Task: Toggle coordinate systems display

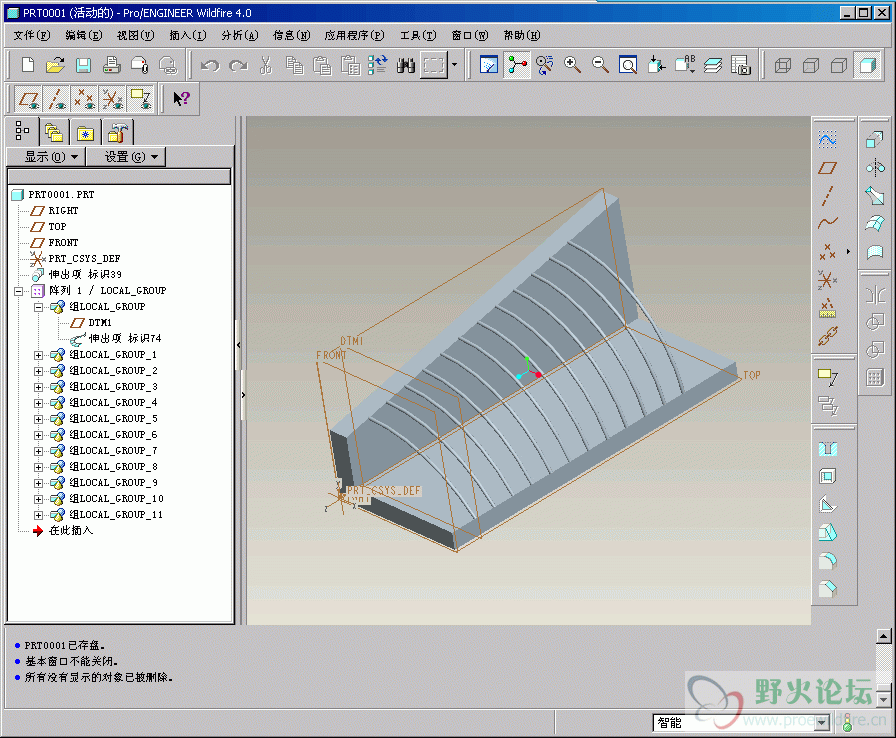Action: click(112, 99)
